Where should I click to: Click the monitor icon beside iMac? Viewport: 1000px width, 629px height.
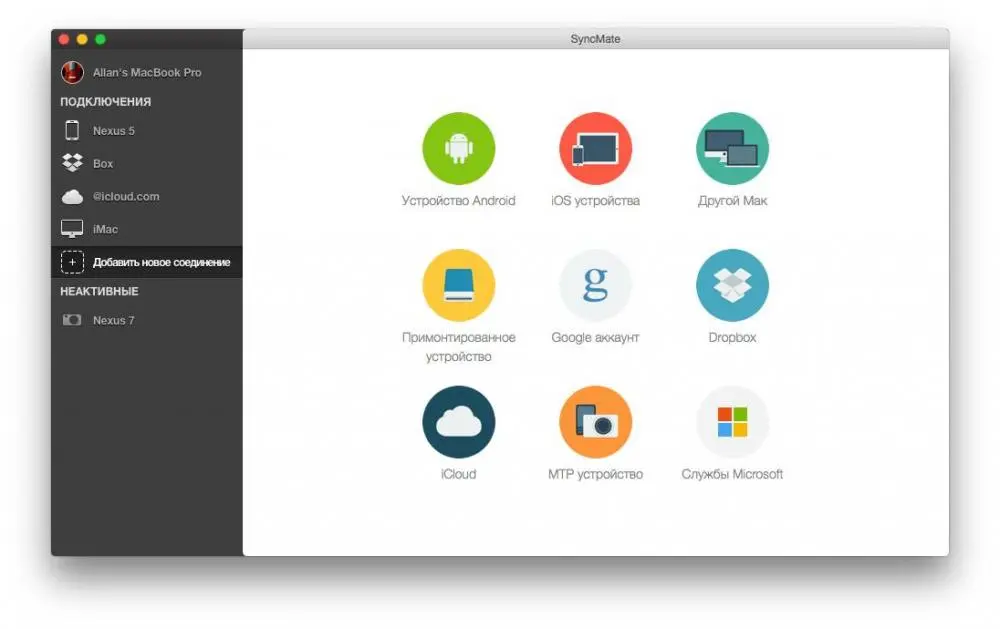click(72, 228)
